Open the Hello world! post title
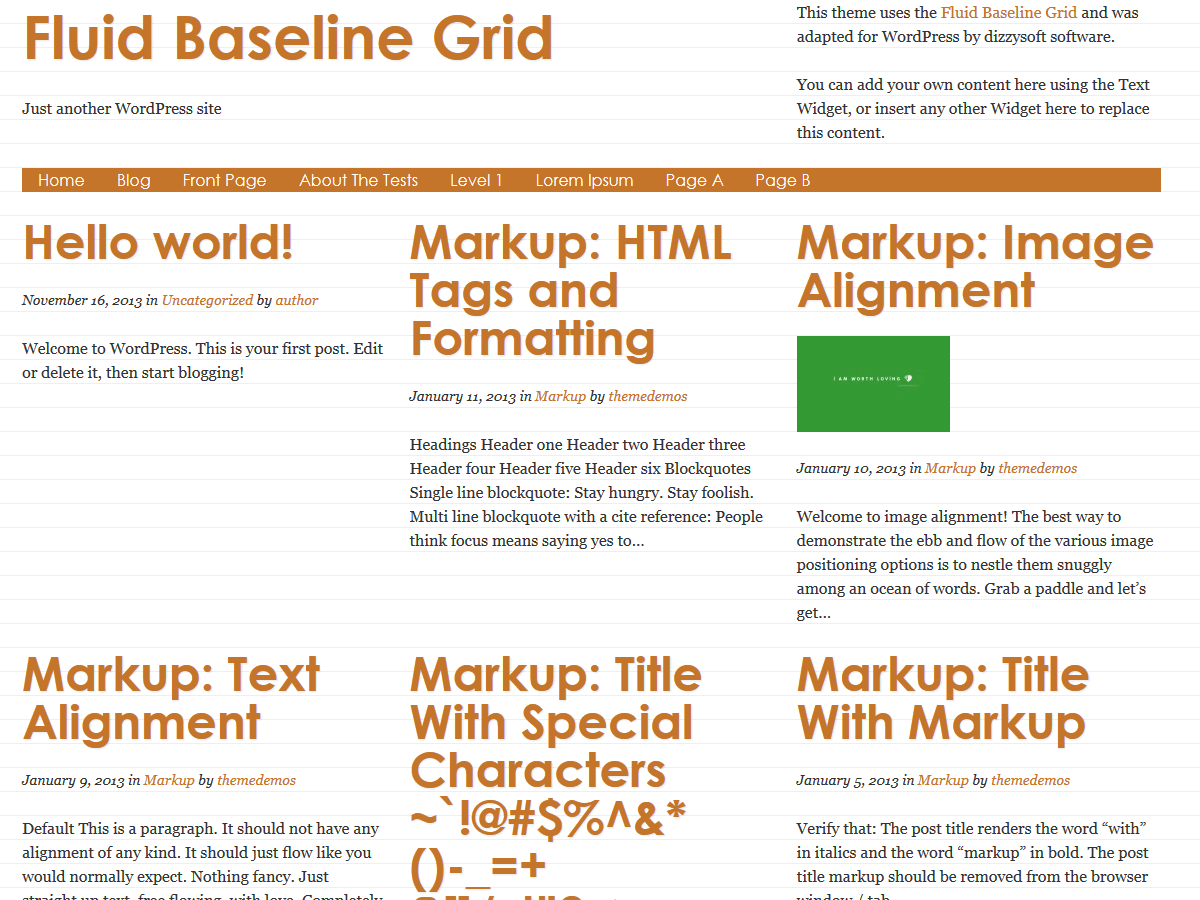This screenshot has width=1200, height=900. [158, 243]
